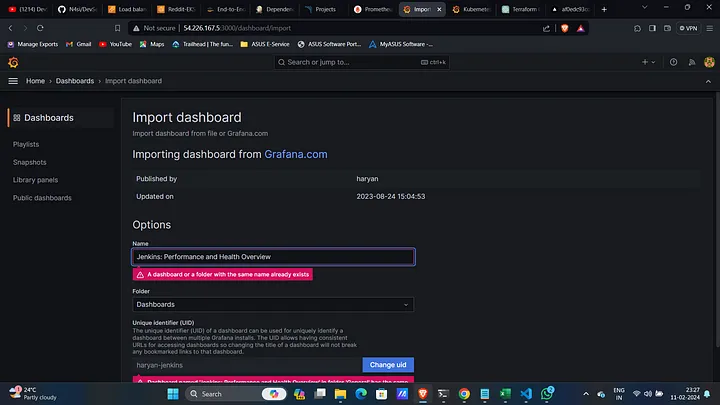
Task: Open the Windows Start menu
Action: 173,394
